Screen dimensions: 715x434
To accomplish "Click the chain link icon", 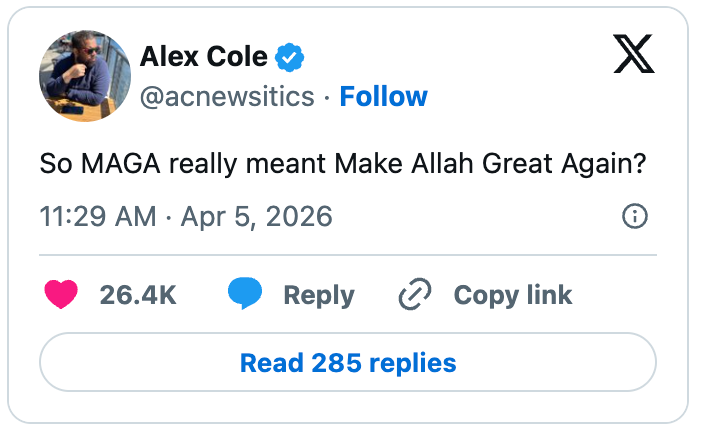I will (414, 295).
